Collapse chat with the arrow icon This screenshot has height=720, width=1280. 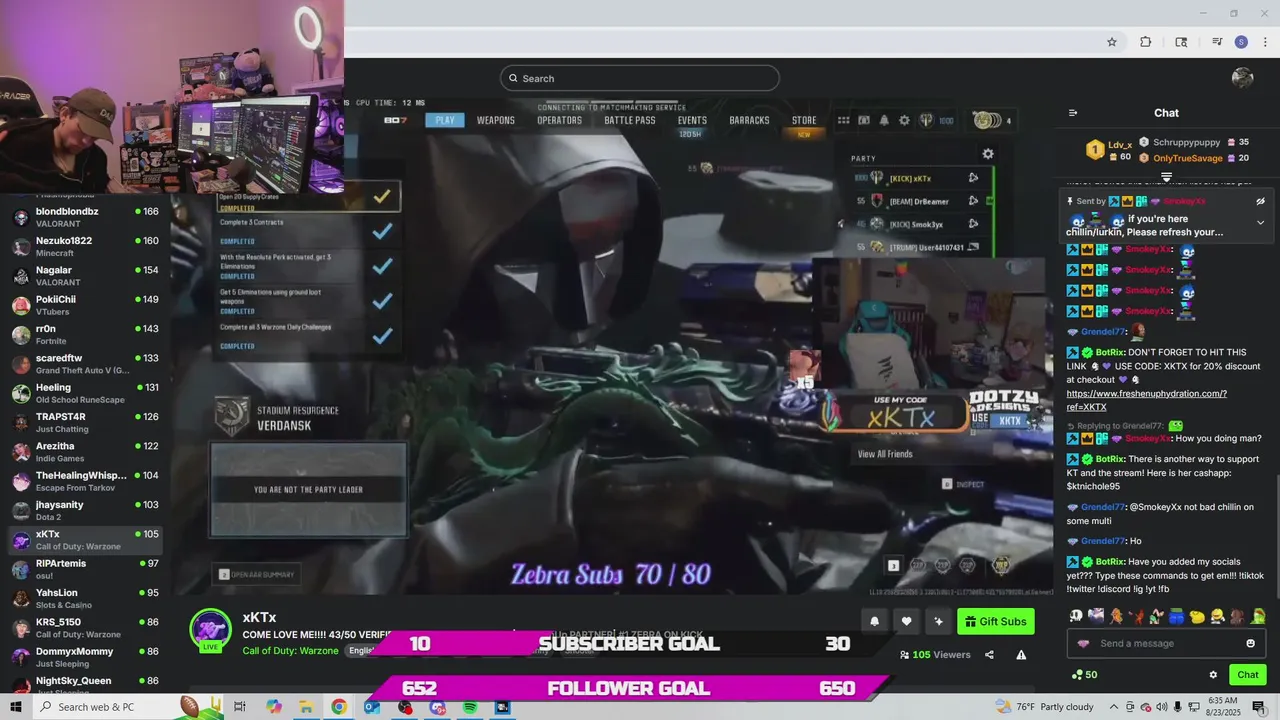[1073, 113]
